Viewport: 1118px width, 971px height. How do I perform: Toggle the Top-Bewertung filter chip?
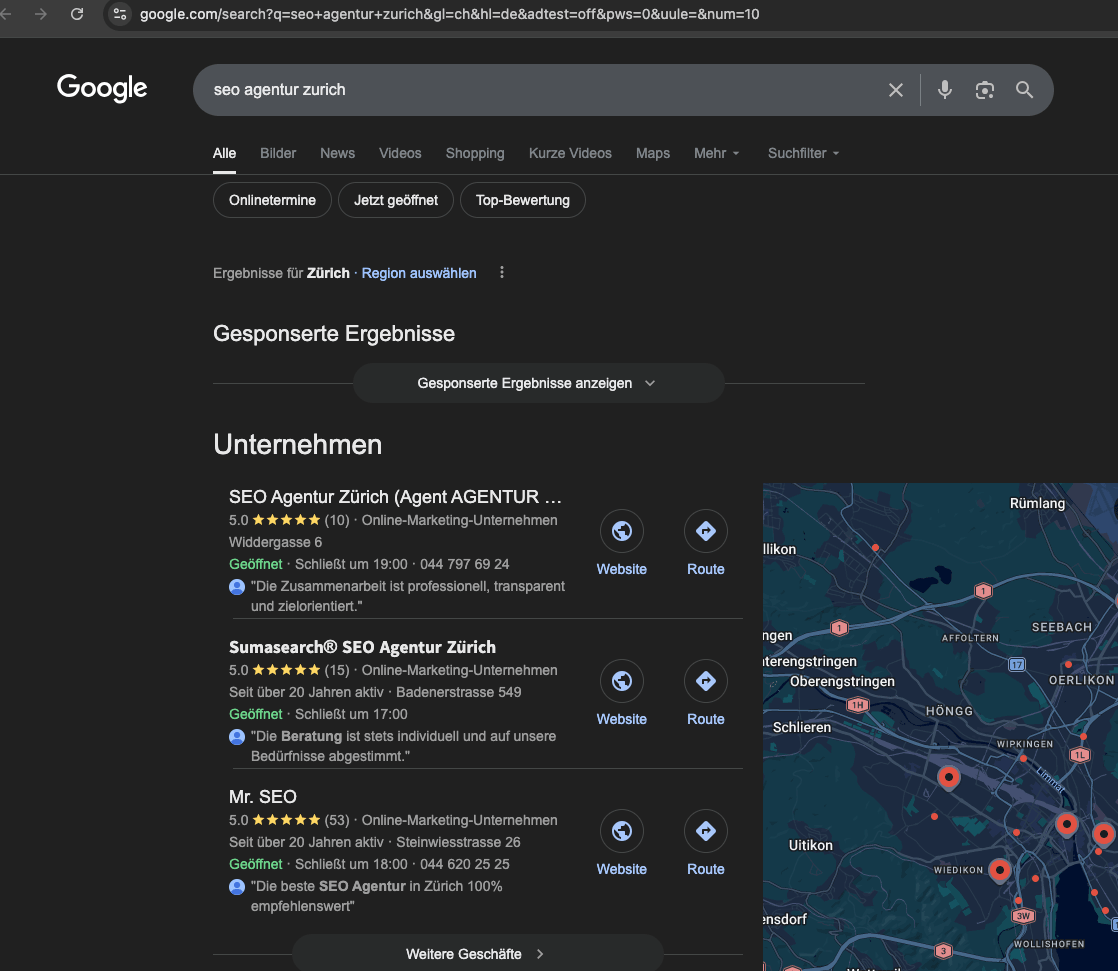click(523, 200)
